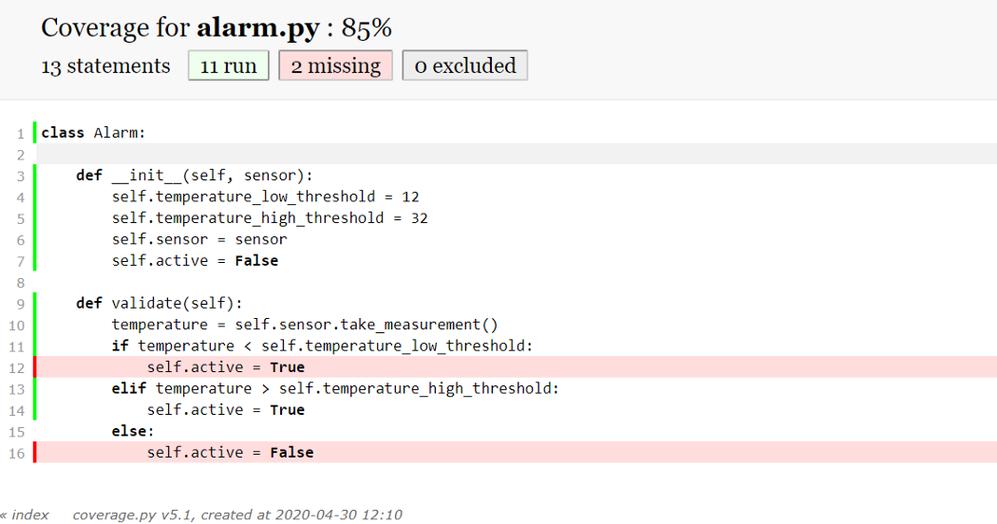Click line number 1
The width and height of the screenshot is (997, 524).
tap(20, 134)
